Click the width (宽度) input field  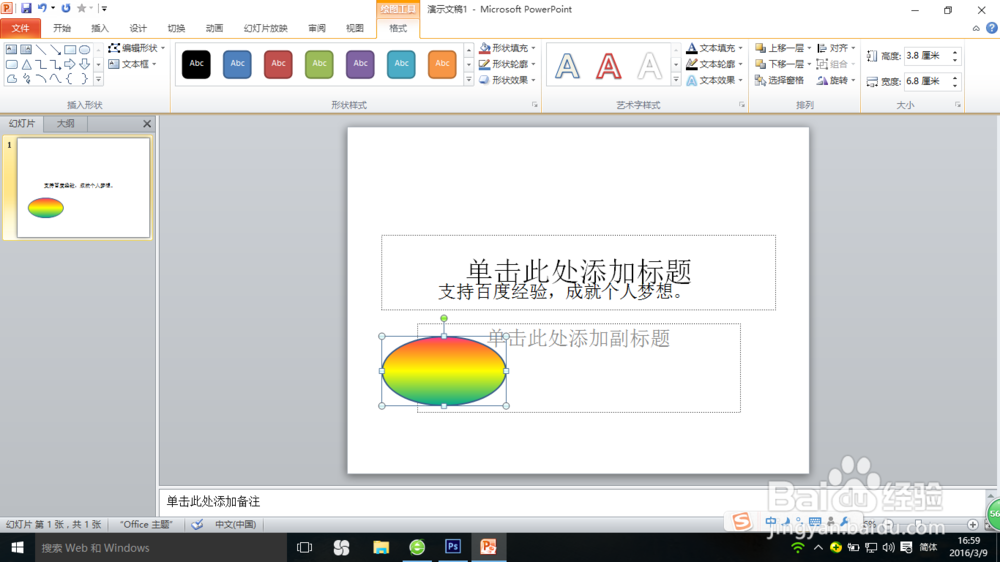927,81
